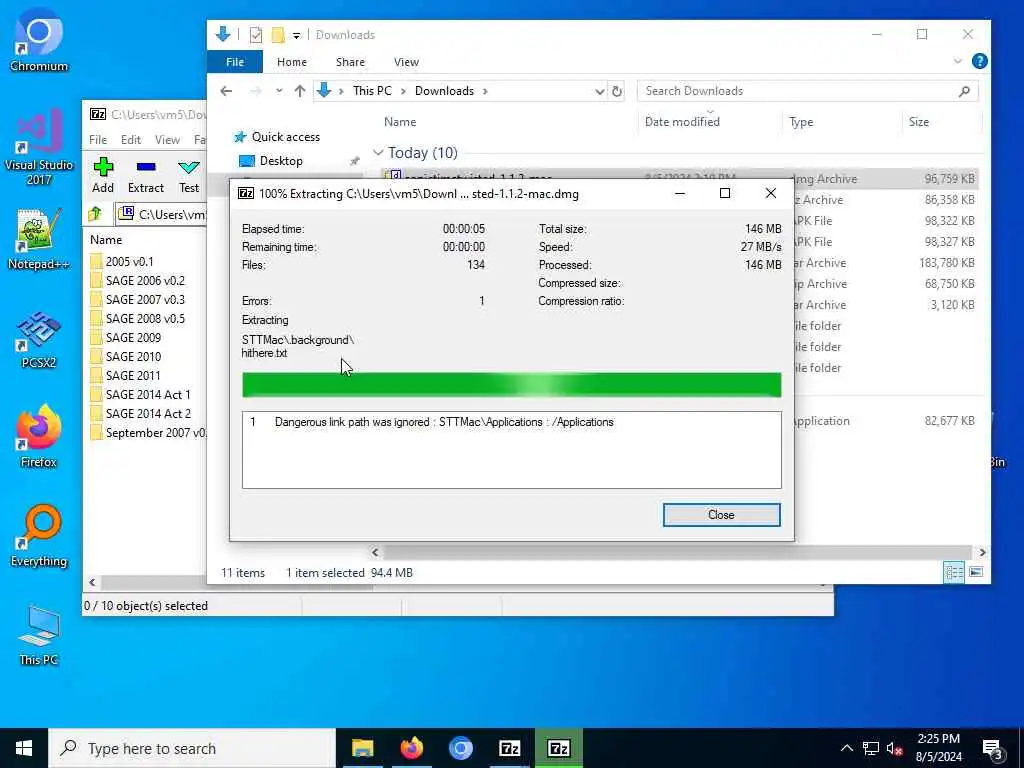1024x768 pixels.
Task: Sort by Name column in Explorer
Action: click(400, 121)
